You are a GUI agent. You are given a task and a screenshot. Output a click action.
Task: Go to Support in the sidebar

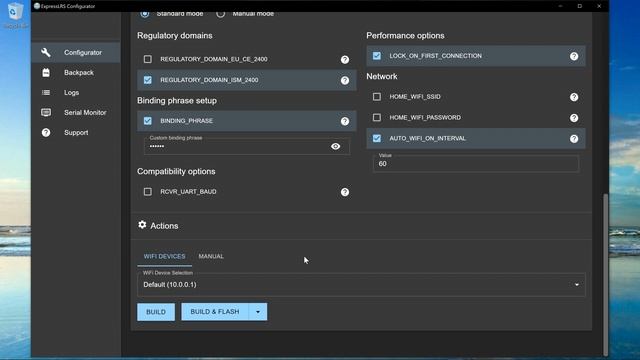click(76, 133)
